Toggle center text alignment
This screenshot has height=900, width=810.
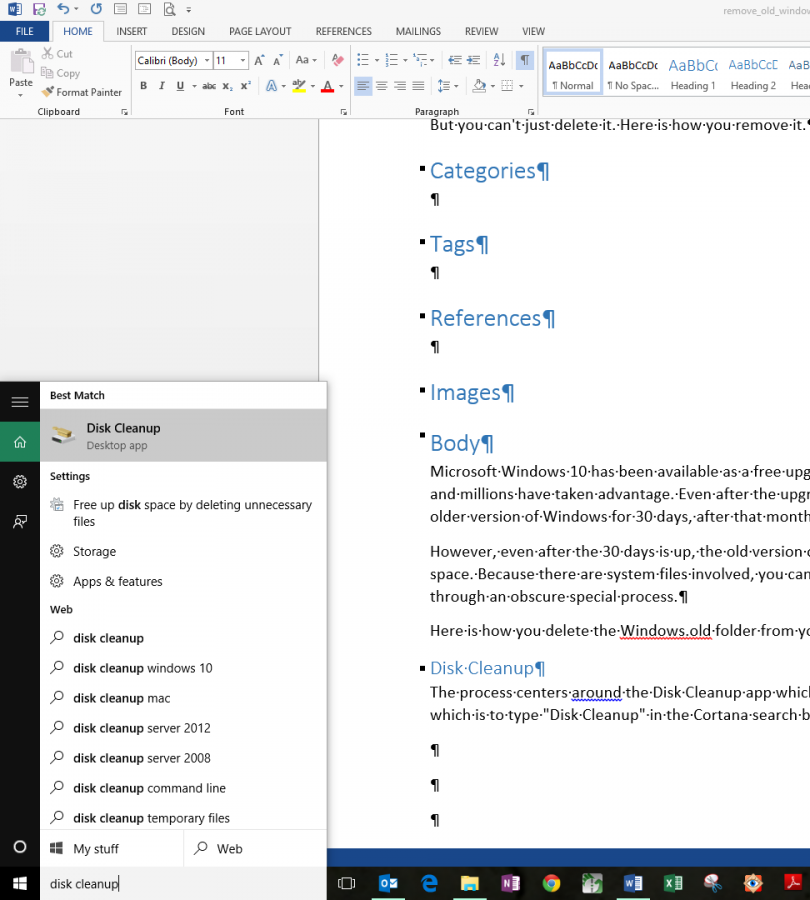[381, 86]
